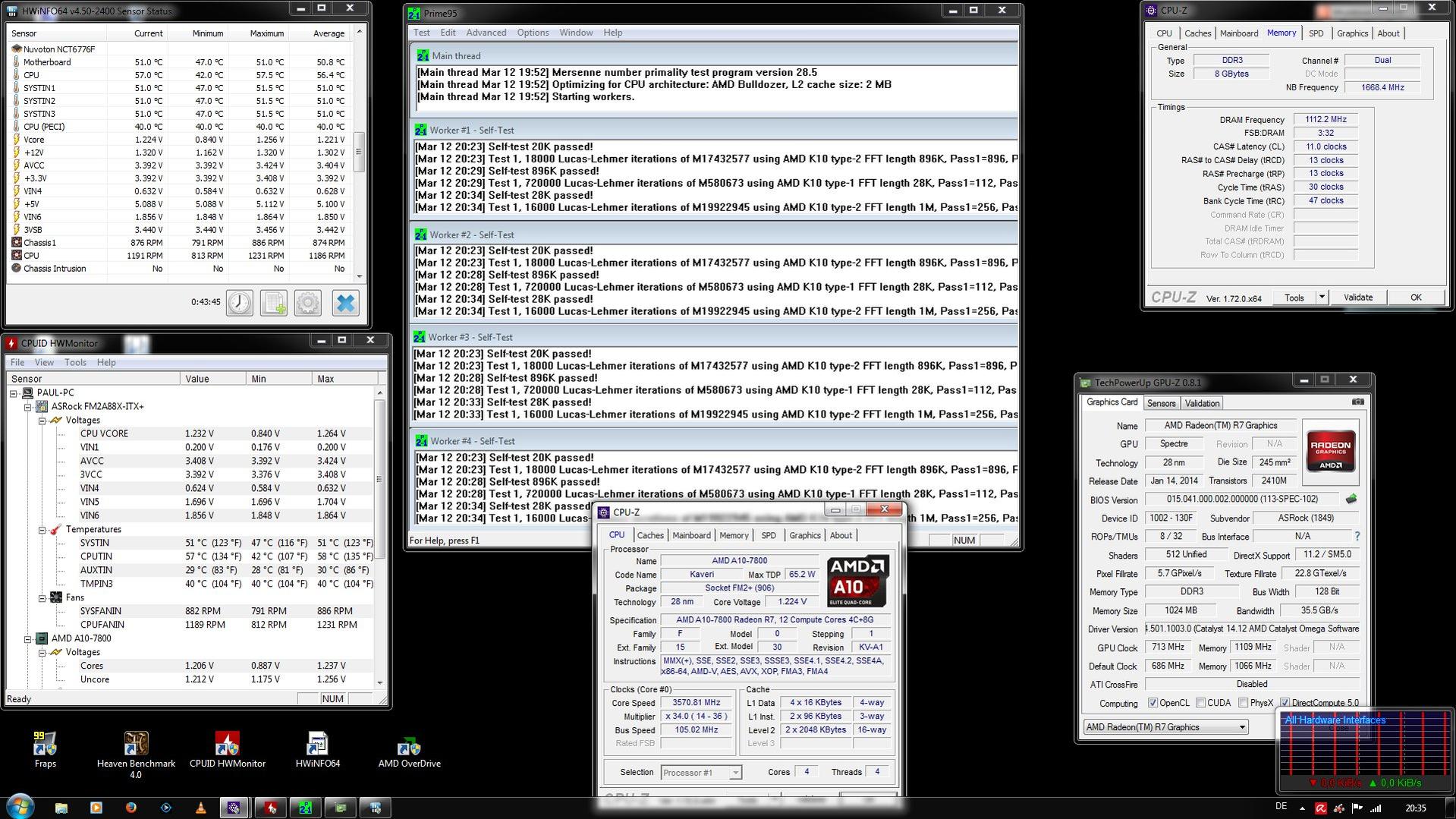Click the clock showing 20:35

coord(1415,808)
